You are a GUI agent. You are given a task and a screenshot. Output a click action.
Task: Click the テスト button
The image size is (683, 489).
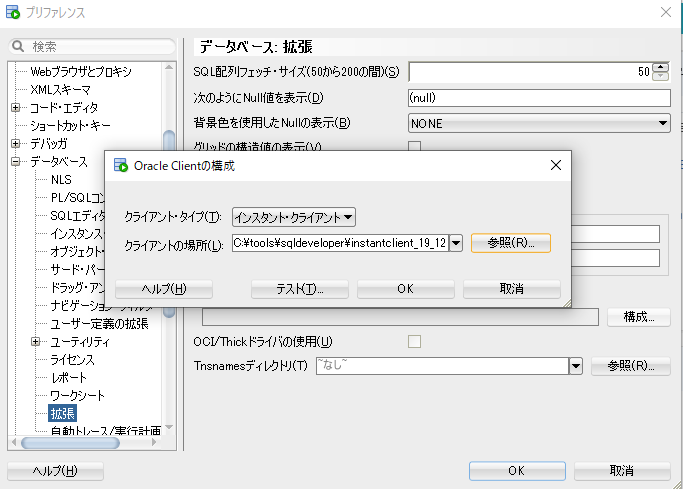point(300,289)
